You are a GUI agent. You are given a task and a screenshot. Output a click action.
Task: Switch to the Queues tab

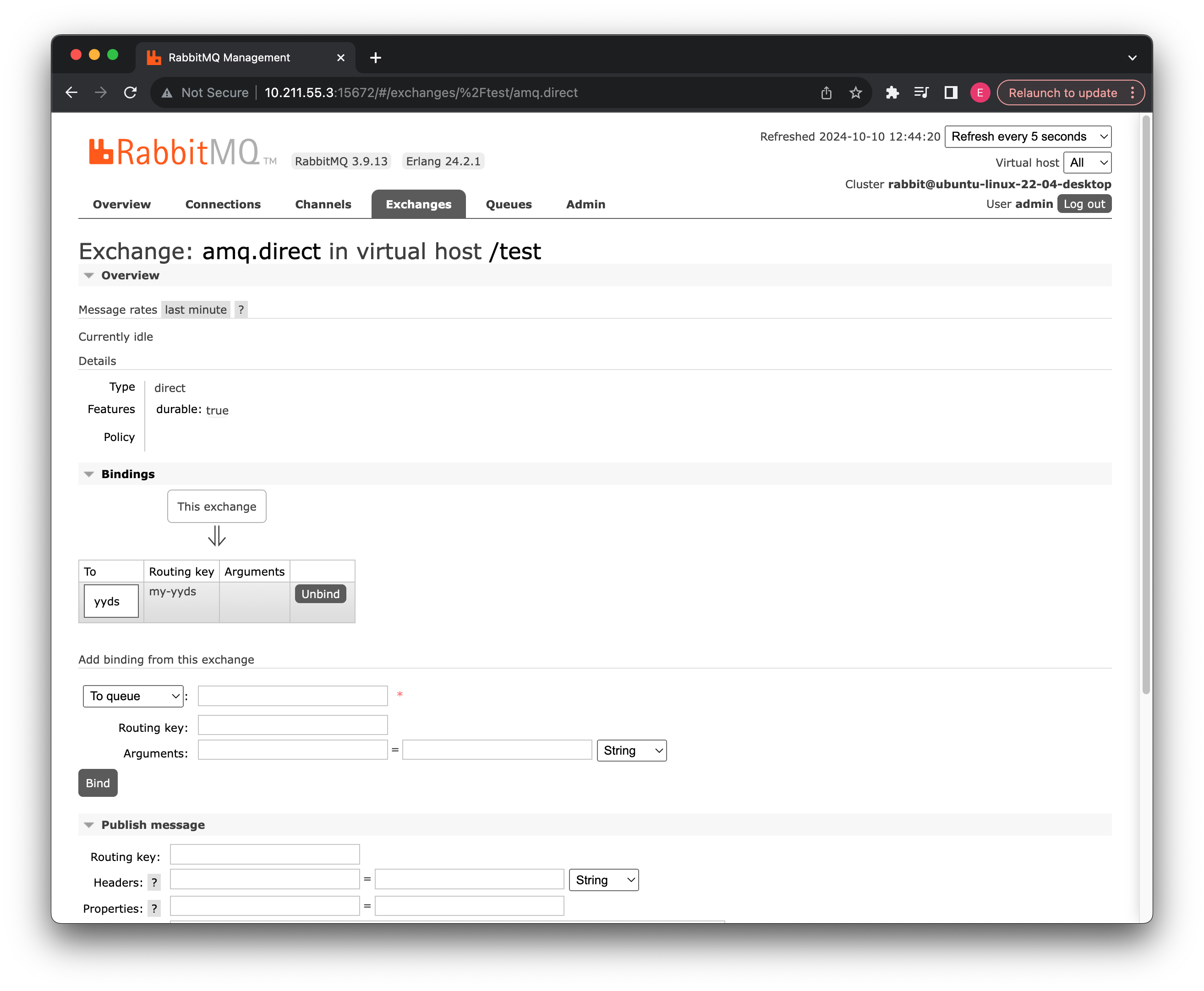[509, 204]
